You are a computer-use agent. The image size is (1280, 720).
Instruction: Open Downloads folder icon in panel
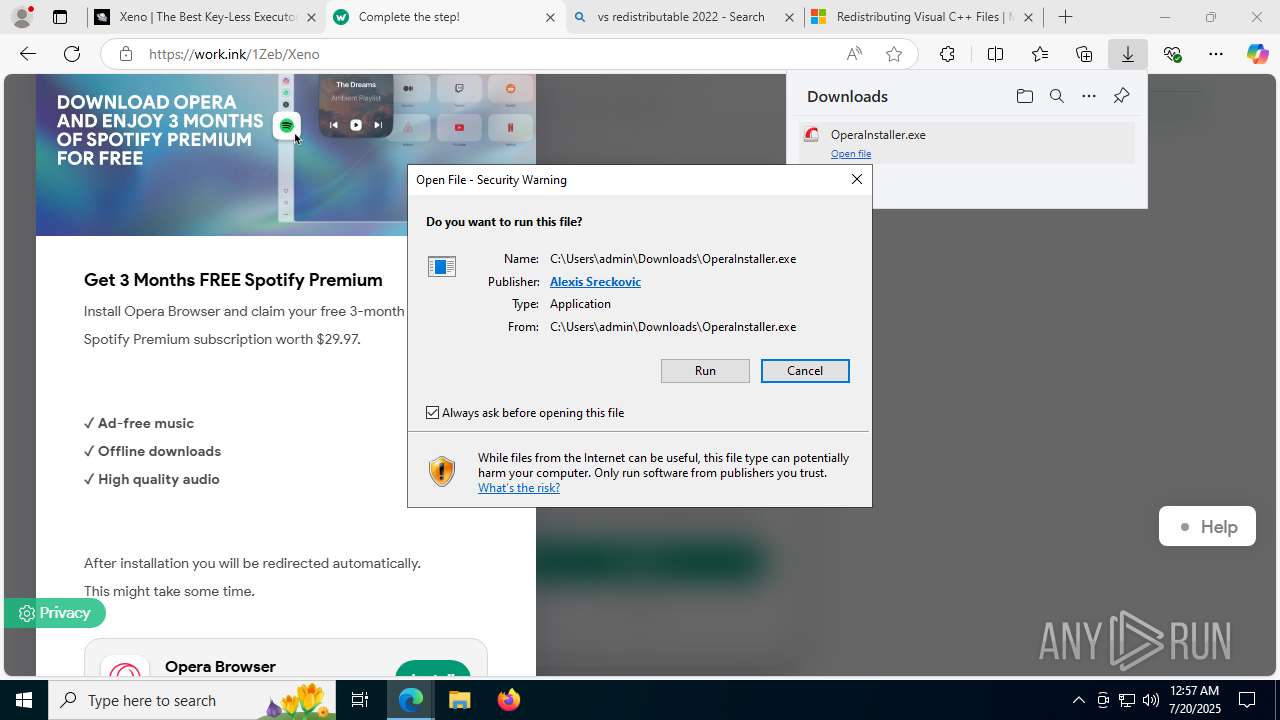tap(1024, 96)
